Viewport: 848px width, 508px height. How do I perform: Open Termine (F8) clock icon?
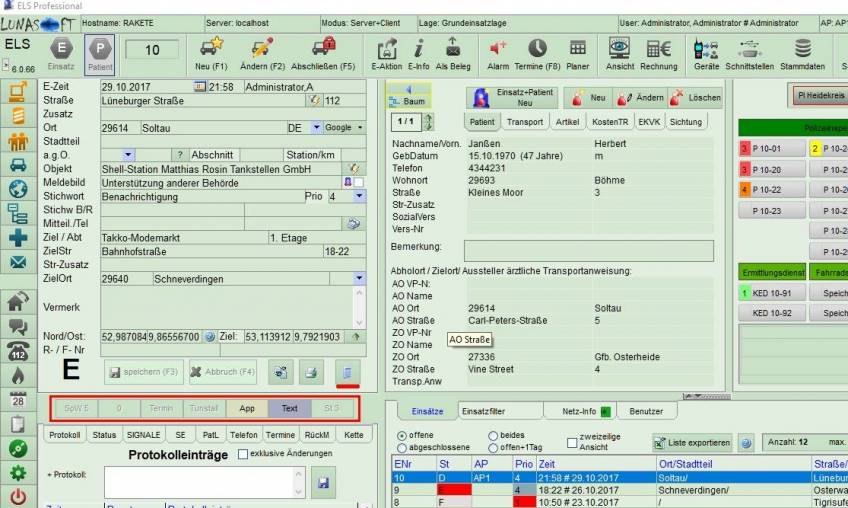[x=538, y=49]
